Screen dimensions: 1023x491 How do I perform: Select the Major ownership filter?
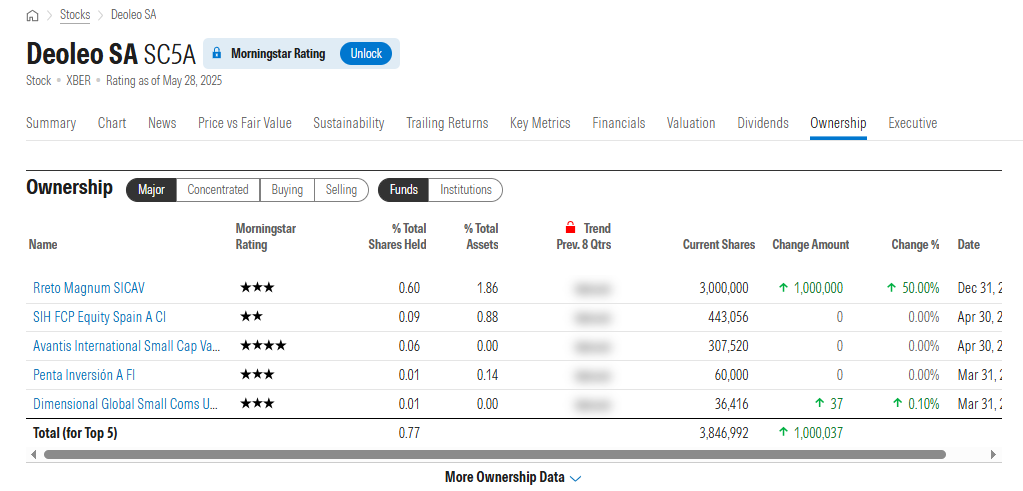coord(151,190)
